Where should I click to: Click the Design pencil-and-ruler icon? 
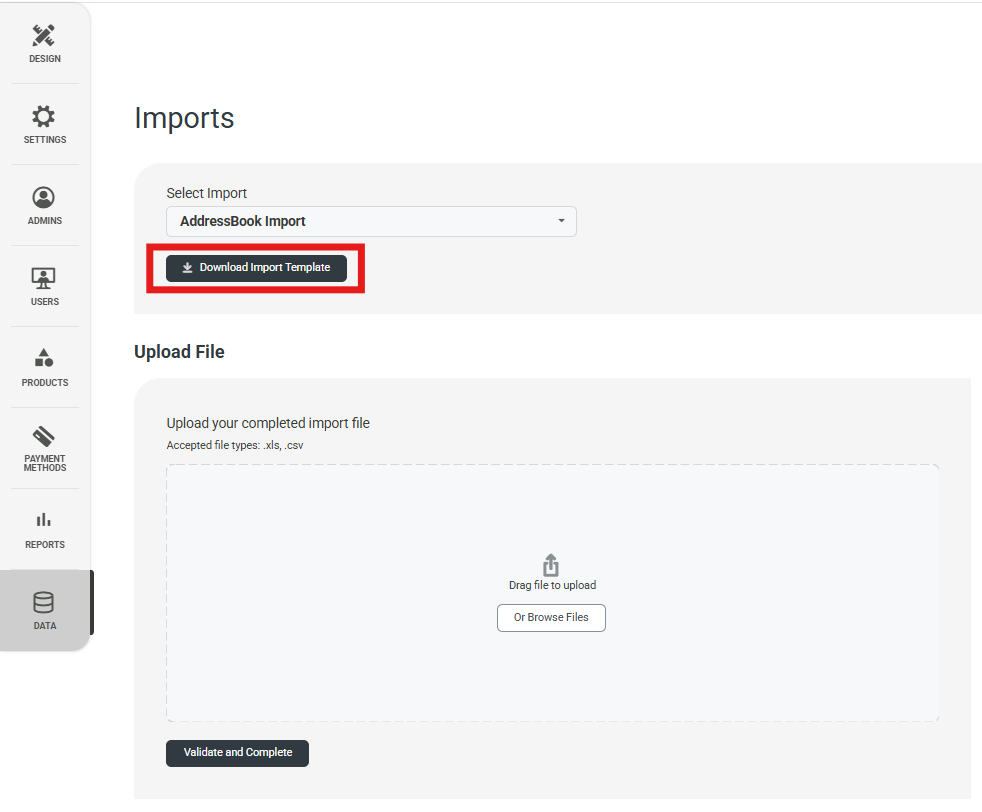click(x=44, y=36)
